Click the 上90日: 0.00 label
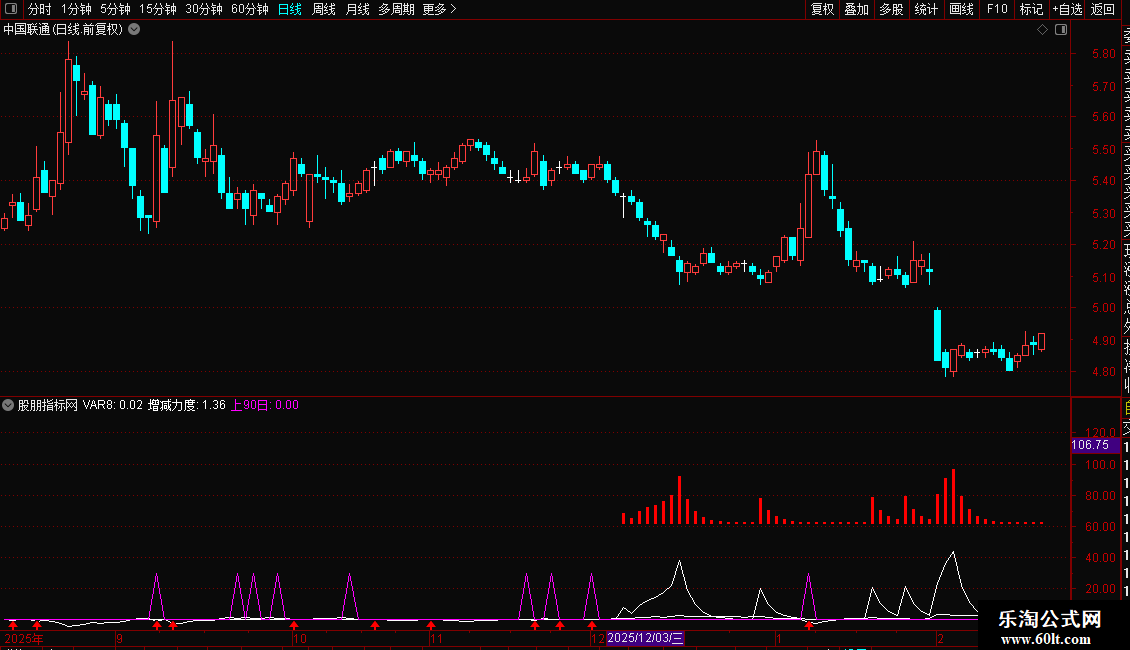The image size is (1130, 650). 264,405
